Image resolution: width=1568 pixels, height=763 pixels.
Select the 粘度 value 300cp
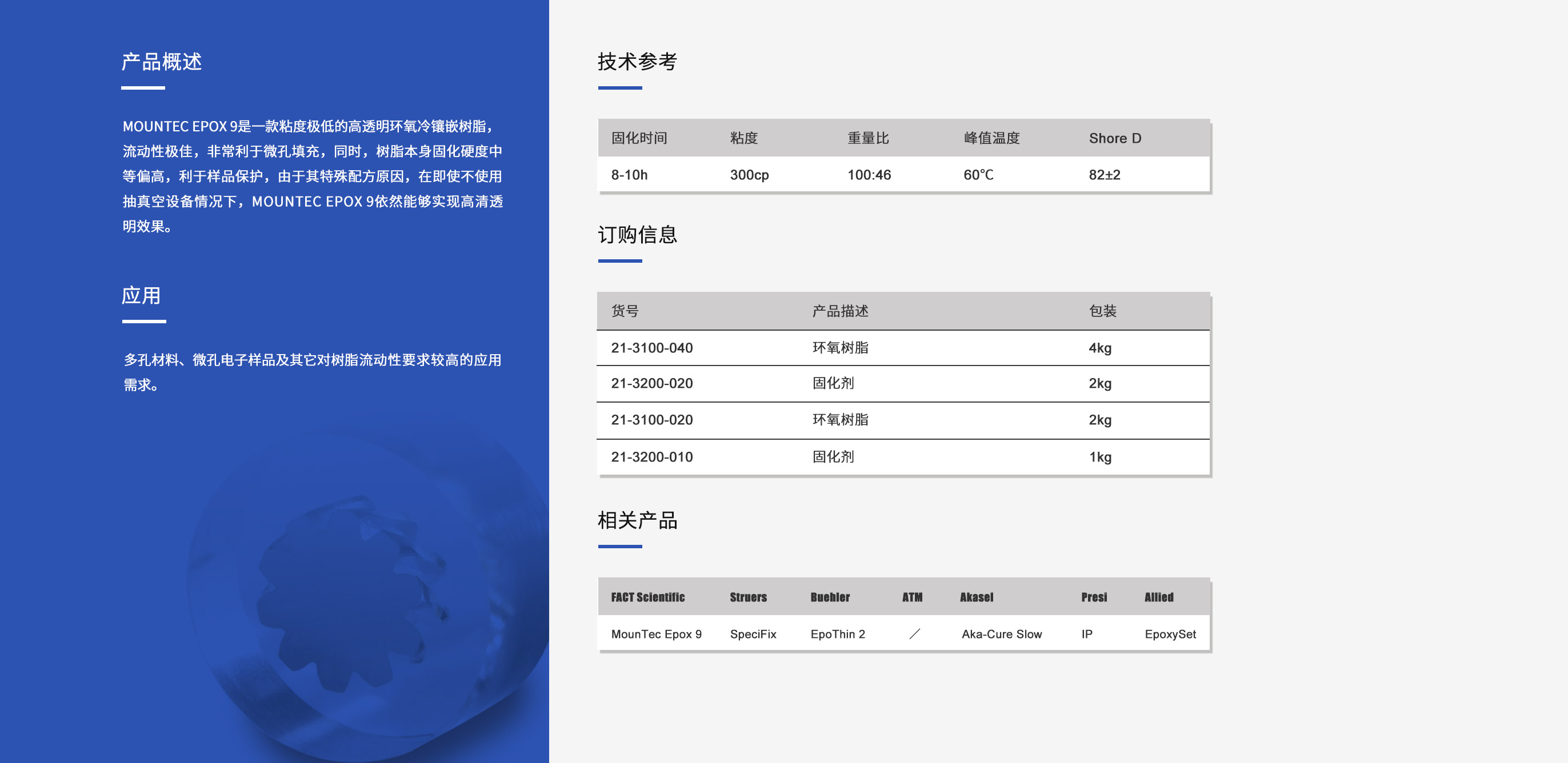(x=749, y=175)
